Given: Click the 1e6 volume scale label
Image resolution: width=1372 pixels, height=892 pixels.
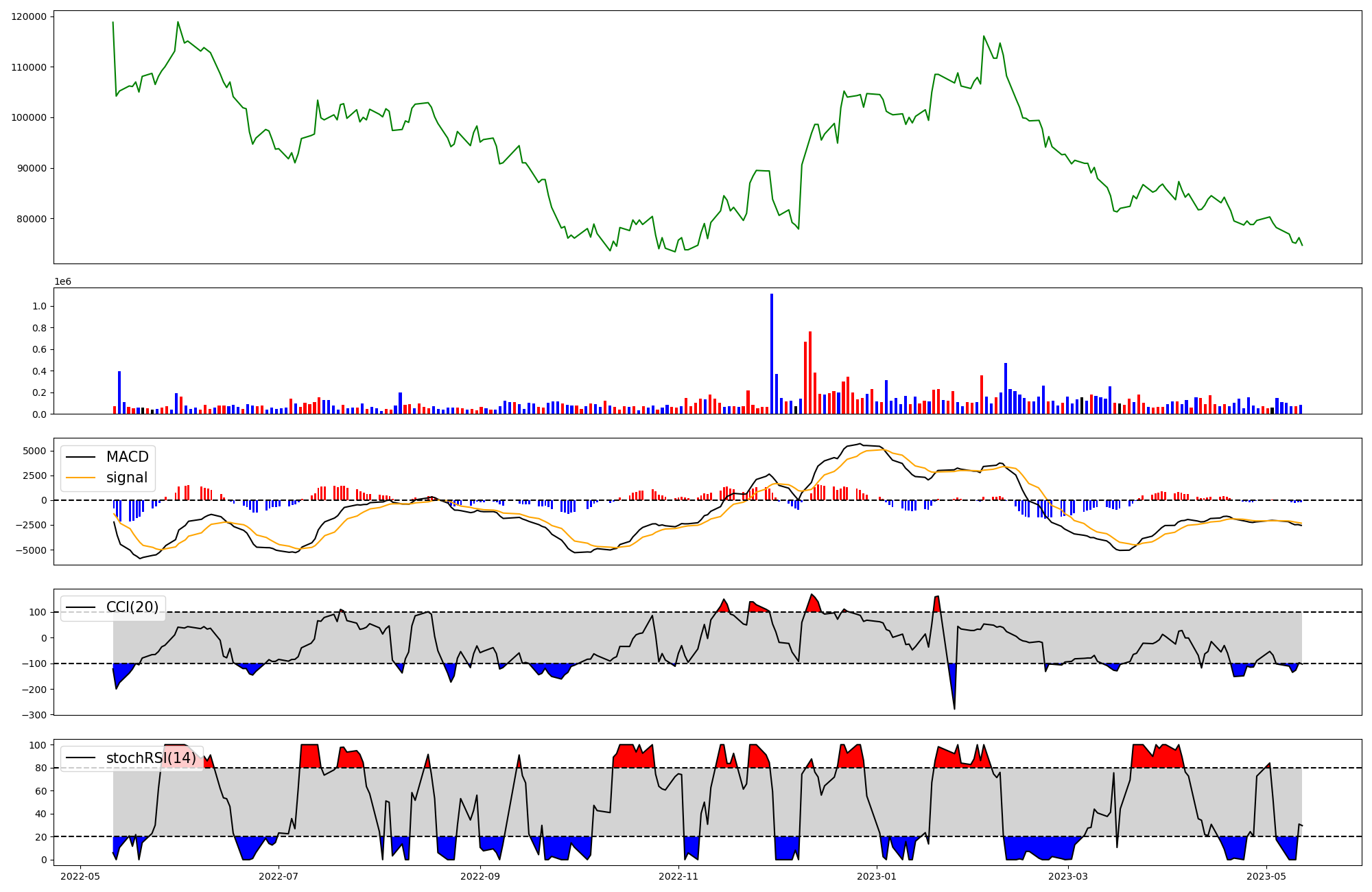Looking at the screenshot, I should tap(62, 282).
